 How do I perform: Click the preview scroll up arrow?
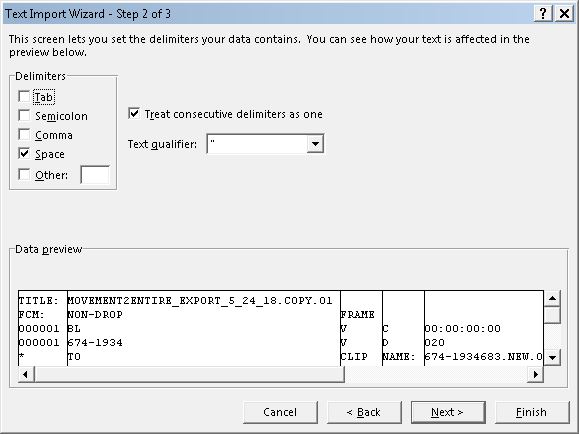point(552,298)
